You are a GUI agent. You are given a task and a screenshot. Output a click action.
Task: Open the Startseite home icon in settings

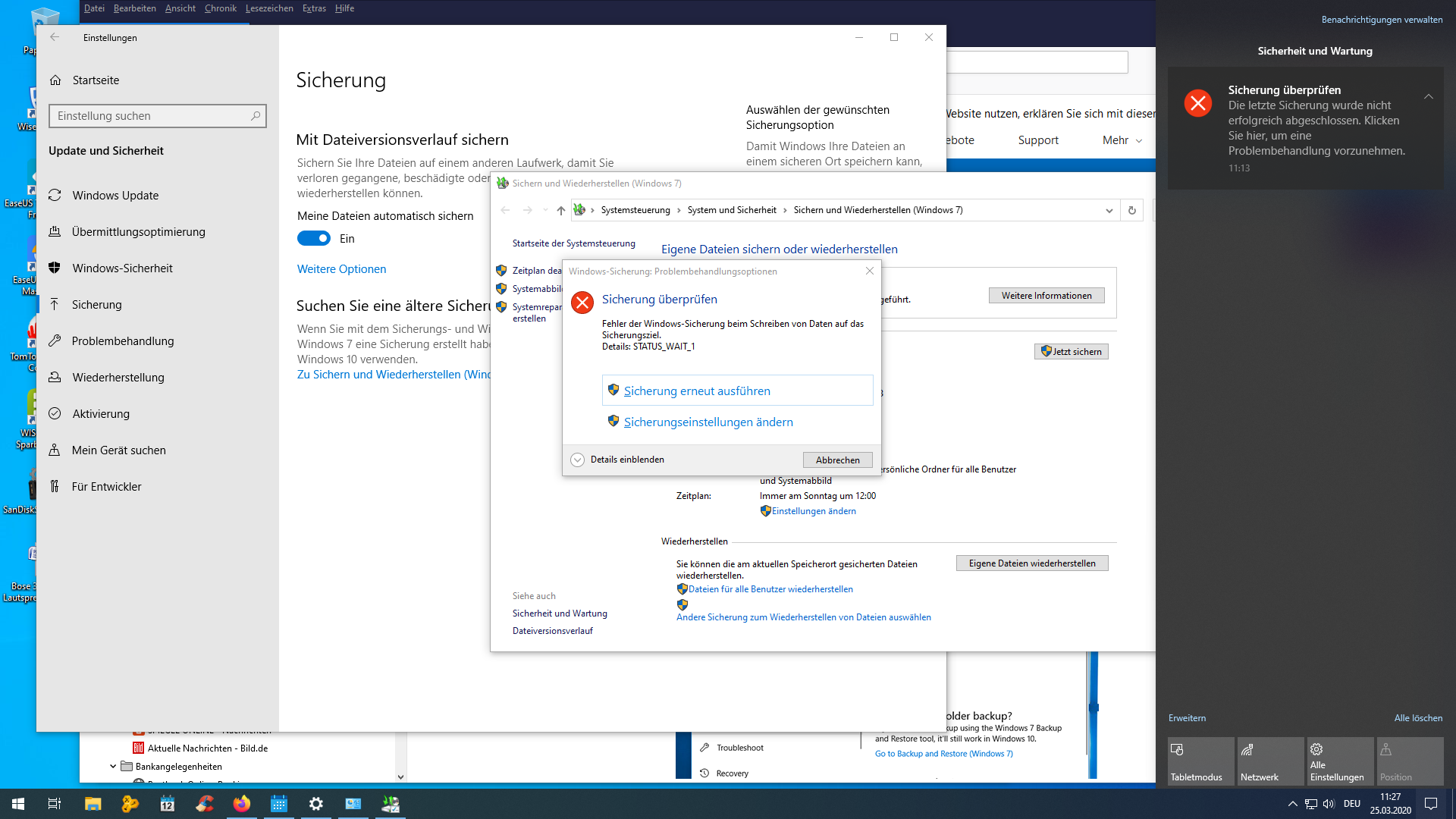(x=55, y=80)
